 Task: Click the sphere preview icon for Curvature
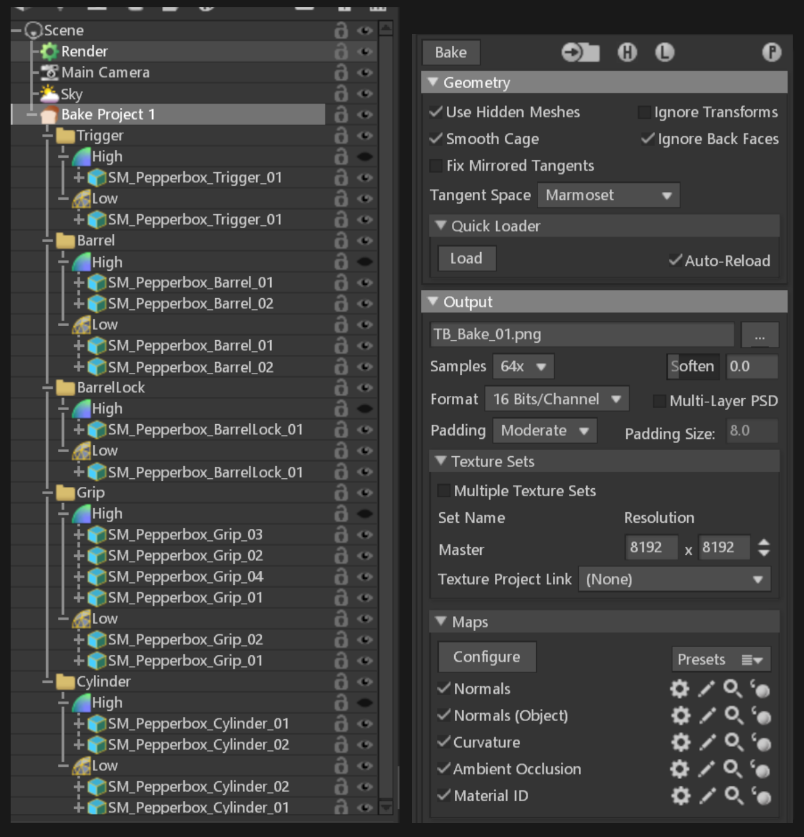761,743
